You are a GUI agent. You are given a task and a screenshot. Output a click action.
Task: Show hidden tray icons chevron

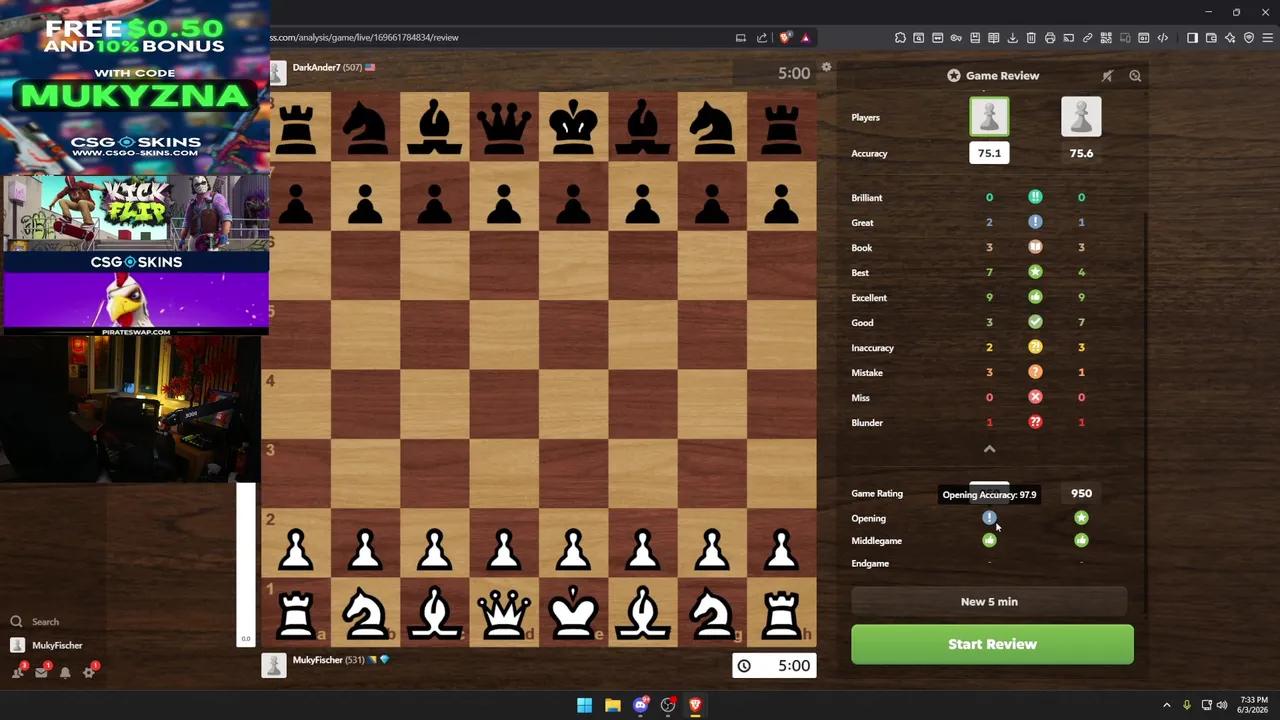(x=1166, y=705)
